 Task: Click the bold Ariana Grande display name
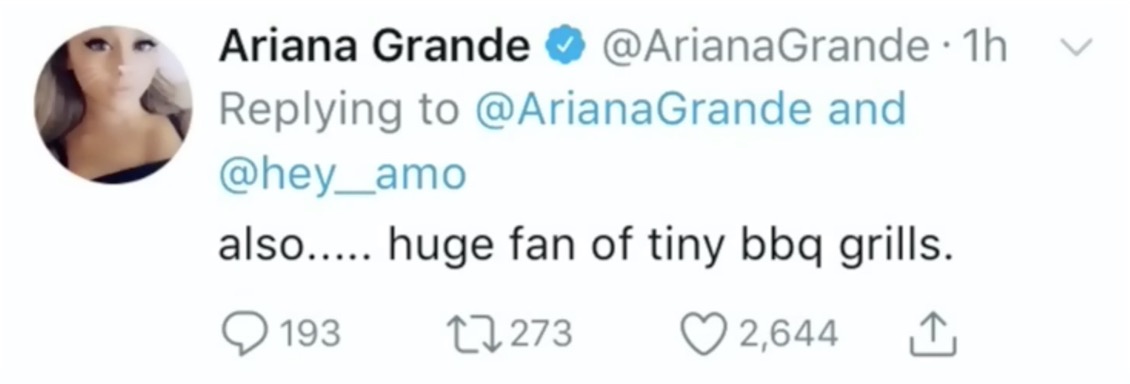pyautogui.click(x=374, y=48)
